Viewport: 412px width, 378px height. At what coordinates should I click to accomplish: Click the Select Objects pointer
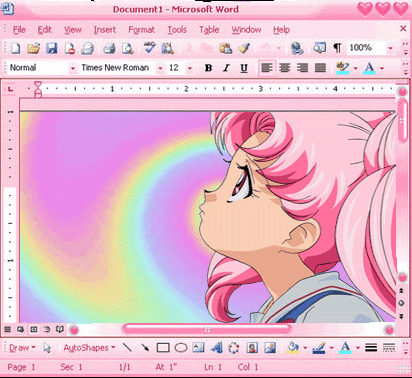pyautogui.click(x=47, y=348)
